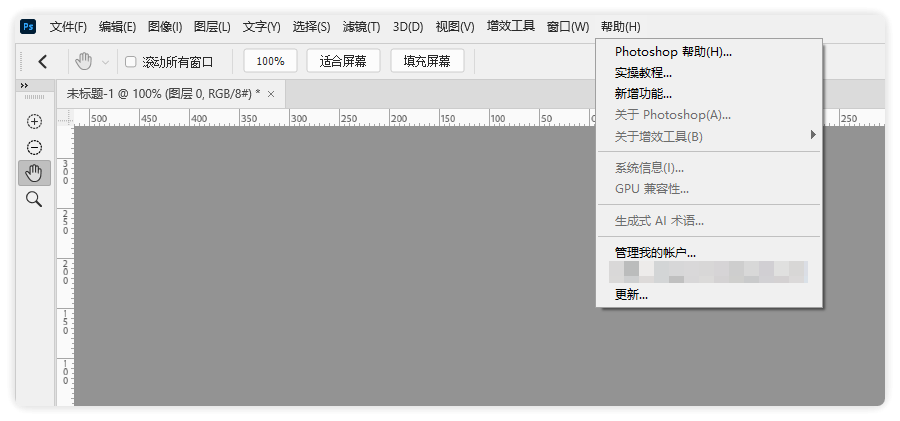The width and height of the screenshot is (900, 421).
Task: Close the 帮助(H) menu
Action: pos(620,26)
